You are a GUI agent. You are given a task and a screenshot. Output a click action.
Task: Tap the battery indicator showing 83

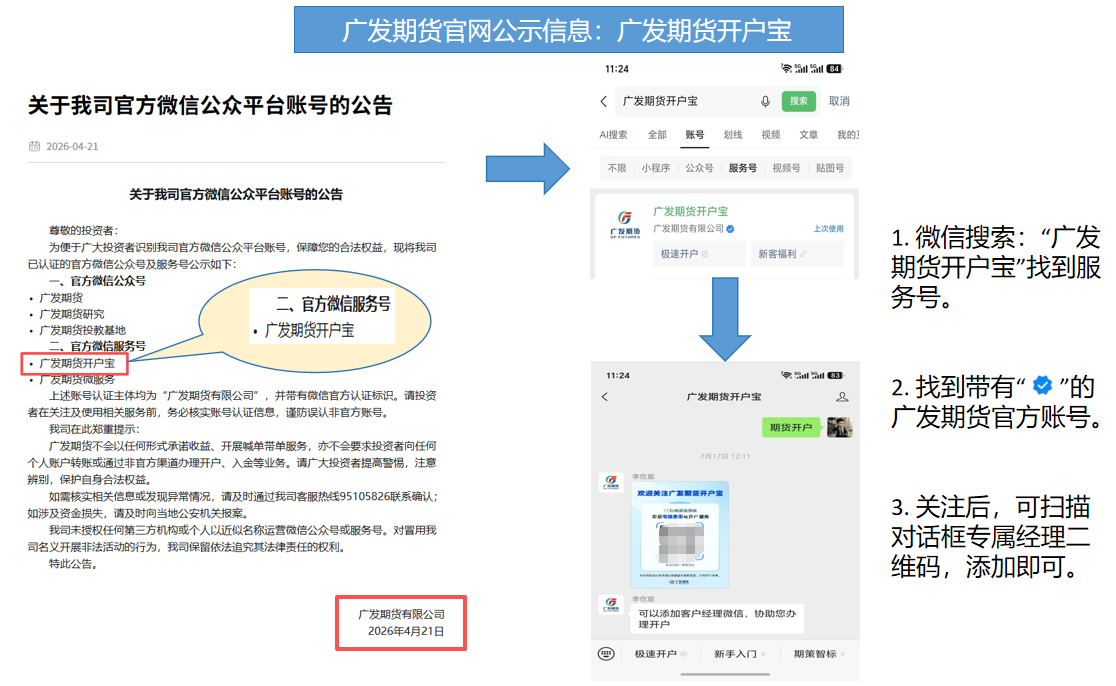point(835,375)
